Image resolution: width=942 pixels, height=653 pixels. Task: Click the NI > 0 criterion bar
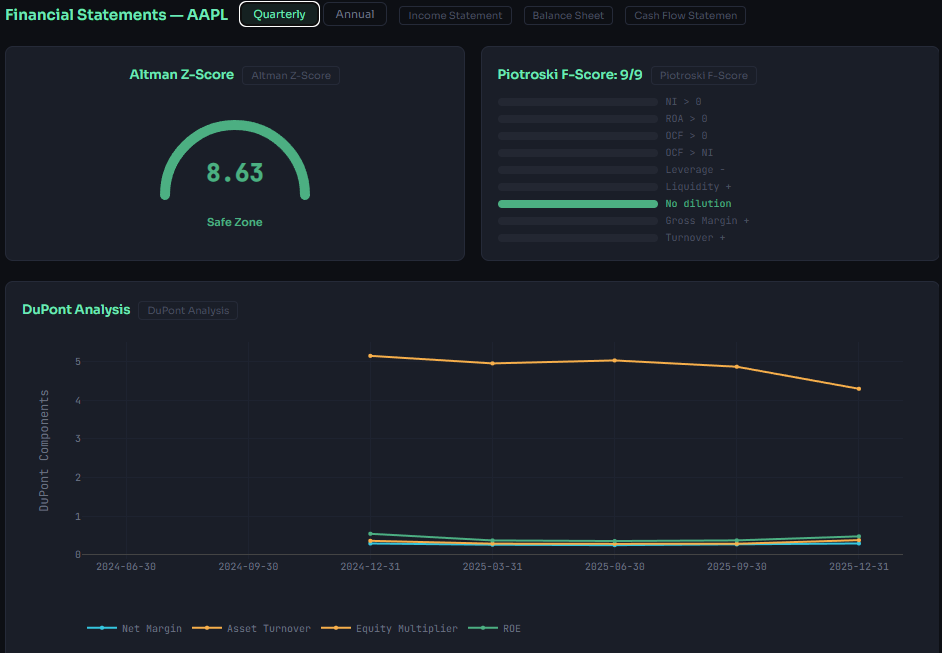click(x=577, y=101)
